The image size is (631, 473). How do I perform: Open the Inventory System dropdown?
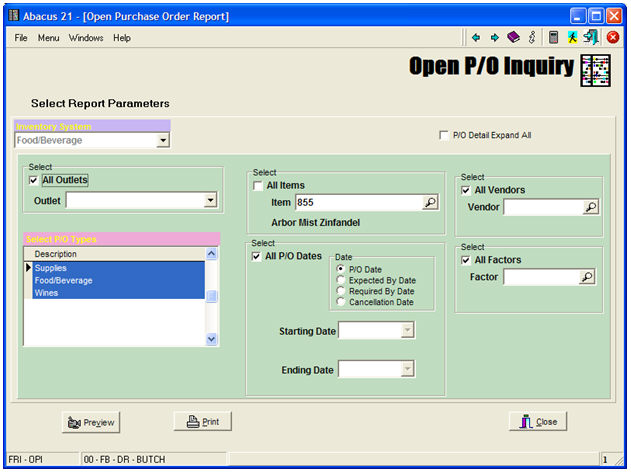(x=163, y=141)
